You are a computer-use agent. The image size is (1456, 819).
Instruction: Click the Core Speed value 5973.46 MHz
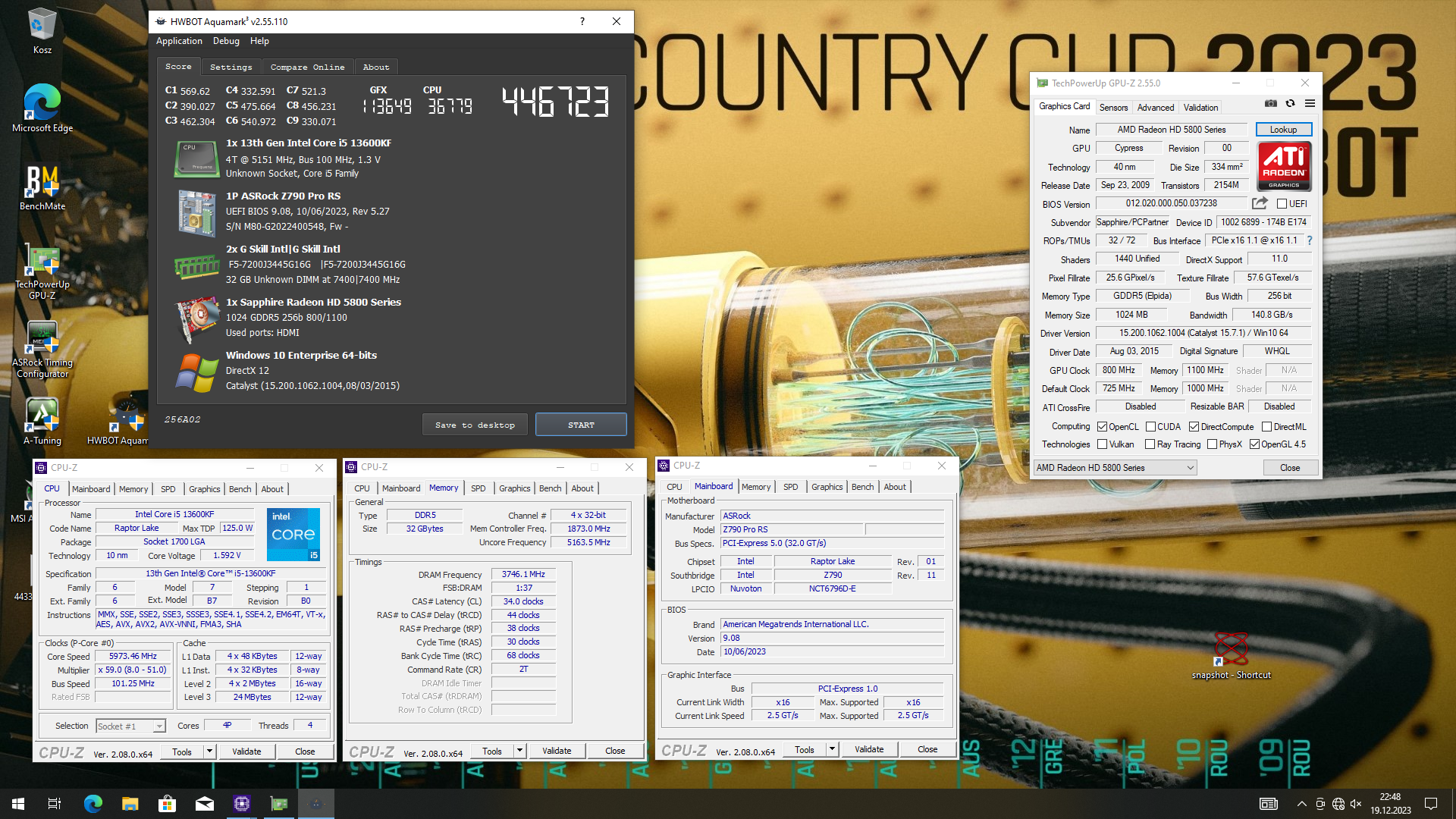coord(133,657)
